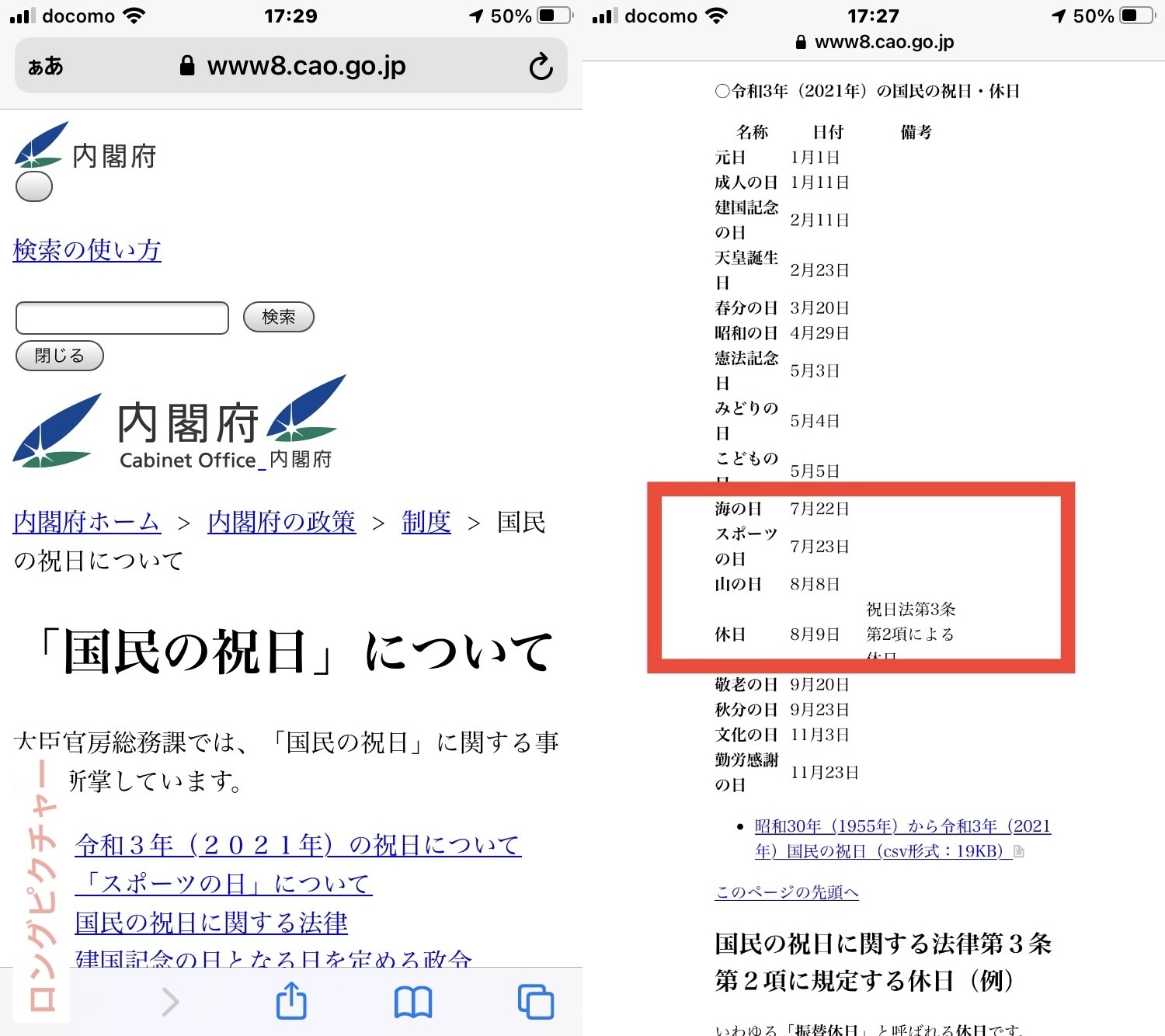Open the Safari bookmarks book icon
The image size is (1165, 1036).
[x=413, y=1002]
